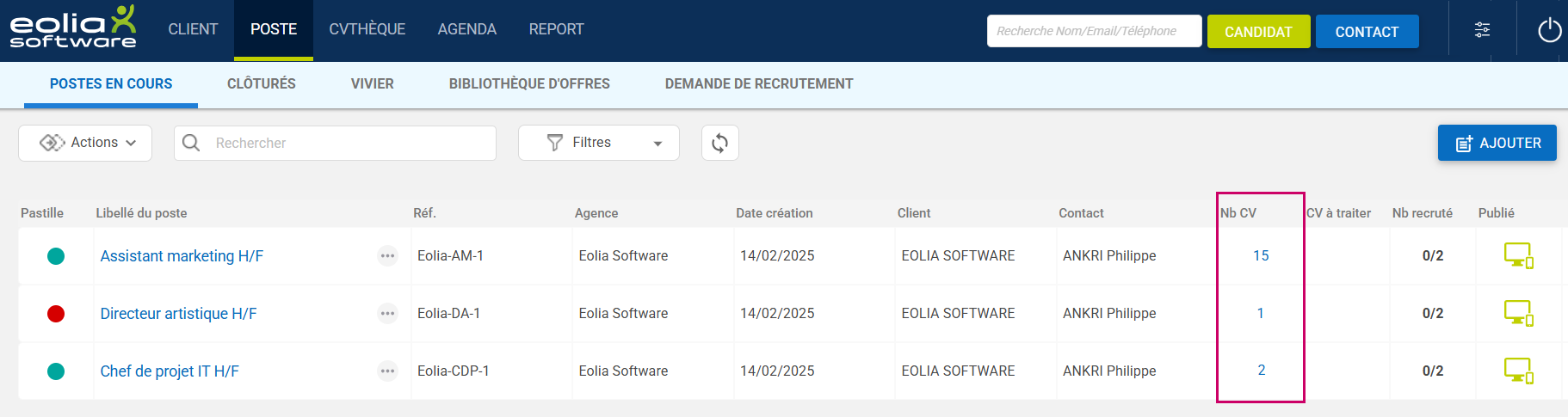Open three-dot menu for Directeur artistique H/F
Viewport: 1568px width, 417px height.
[x=387, y=313]
